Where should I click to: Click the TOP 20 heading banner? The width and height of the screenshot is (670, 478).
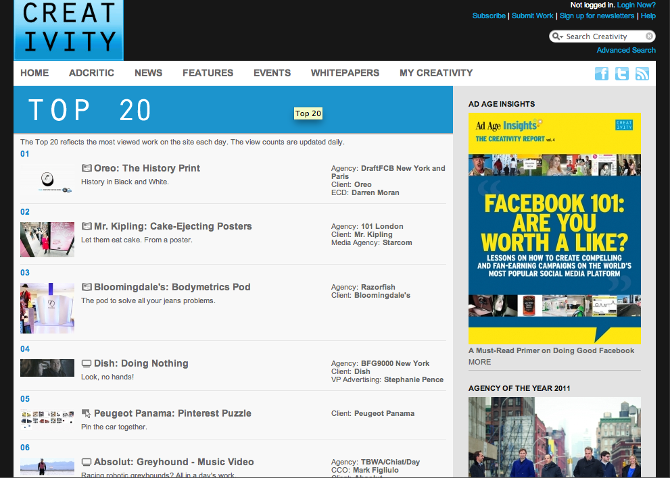click(x=233, y=110)
